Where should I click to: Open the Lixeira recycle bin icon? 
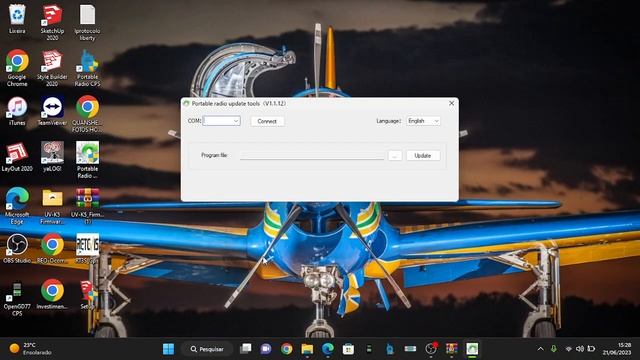point(17,19)
